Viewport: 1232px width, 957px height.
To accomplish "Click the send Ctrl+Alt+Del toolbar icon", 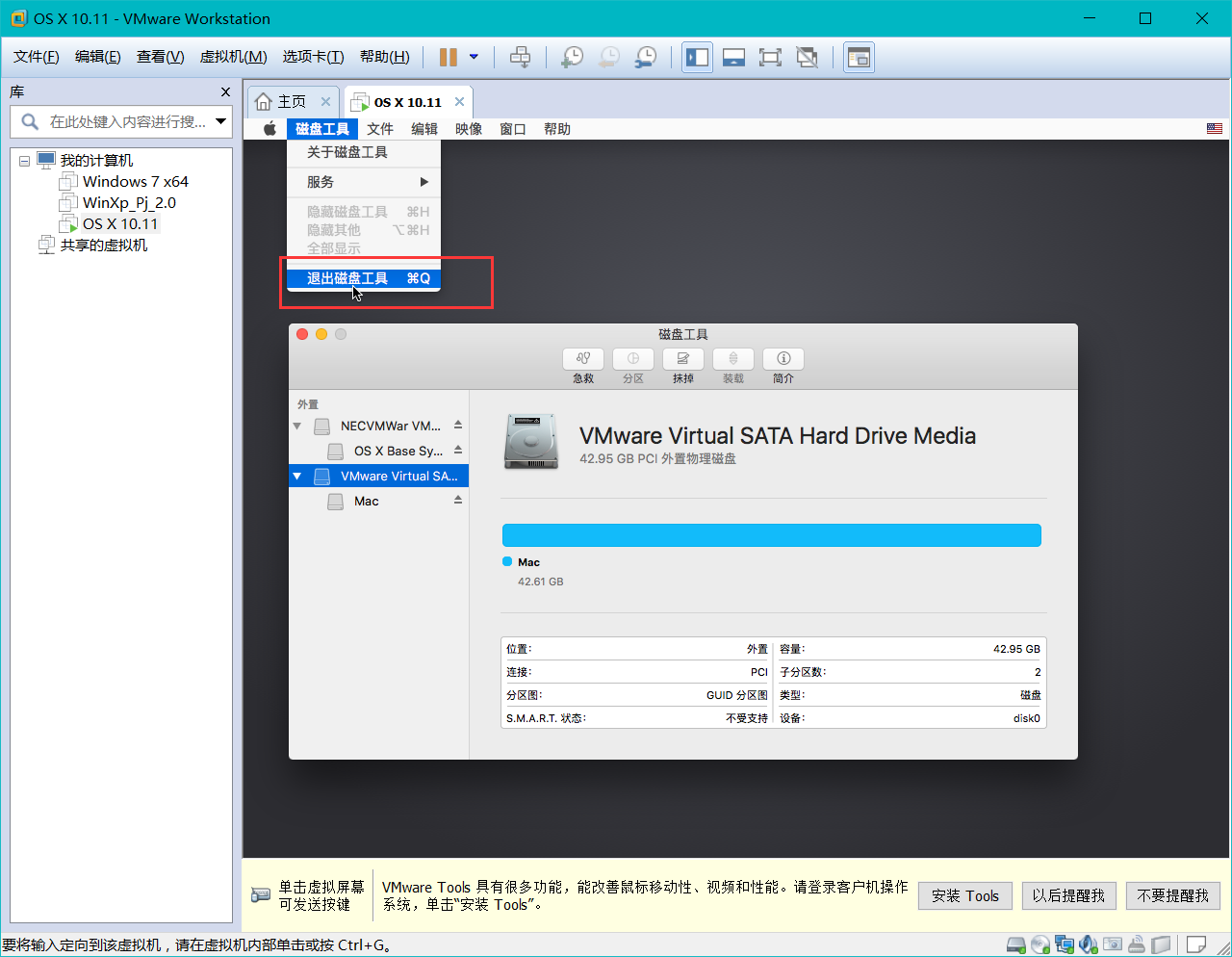I will point(520,57).
